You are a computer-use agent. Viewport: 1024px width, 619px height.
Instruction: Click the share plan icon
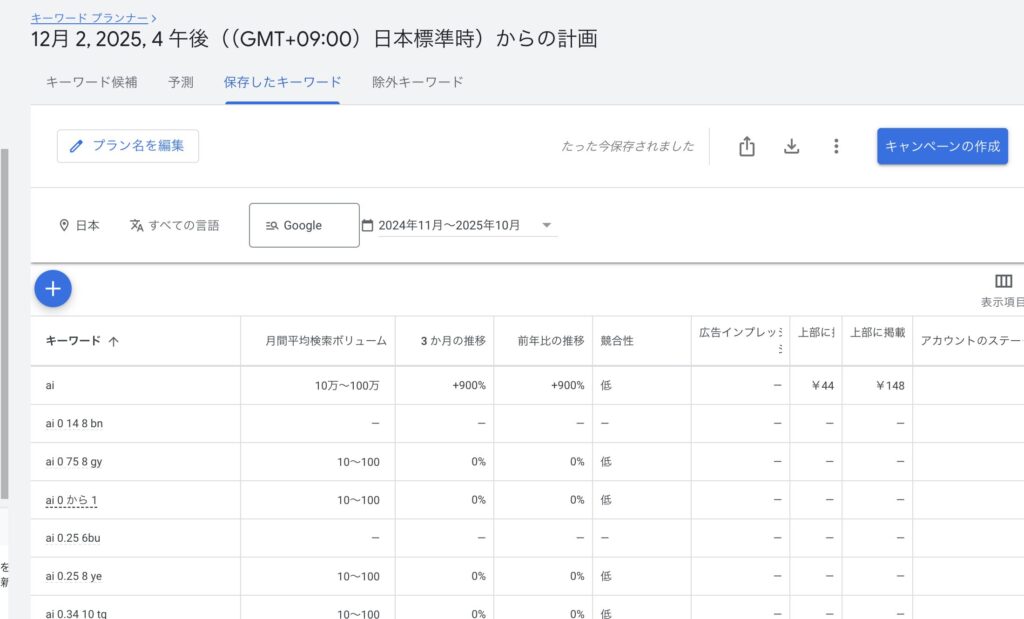746,147
